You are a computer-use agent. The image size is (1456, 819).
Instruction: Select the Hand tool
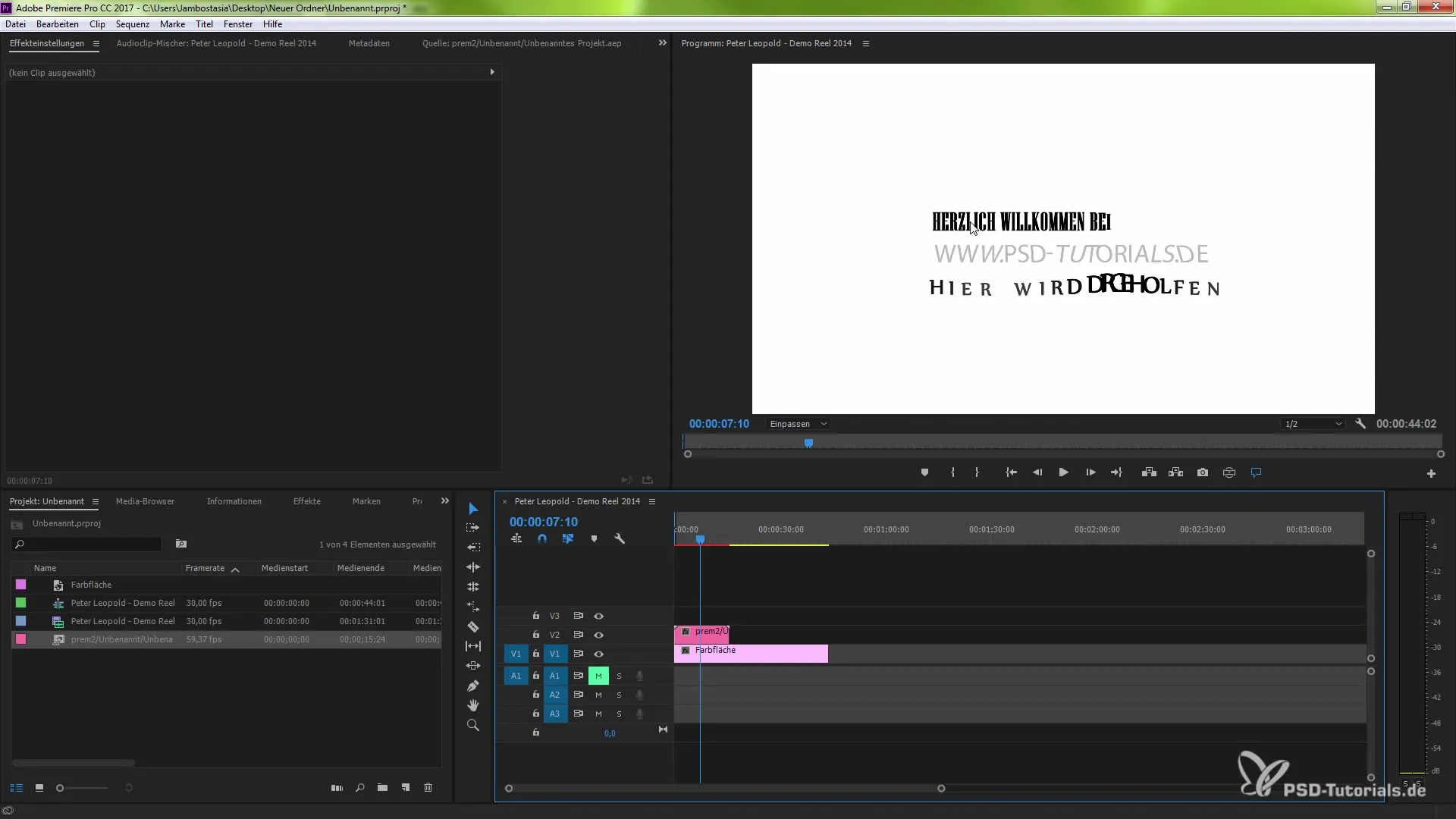[x=473, y=705]
